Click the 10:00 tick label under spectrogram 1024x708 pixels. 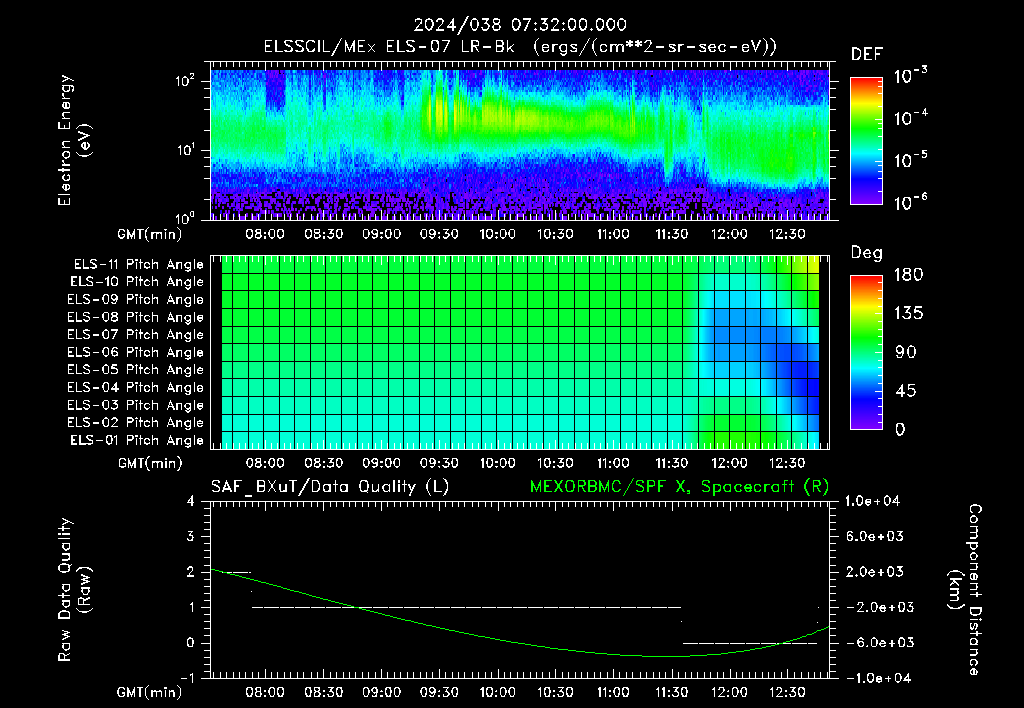pyautogui.click(x=497, y=234)
